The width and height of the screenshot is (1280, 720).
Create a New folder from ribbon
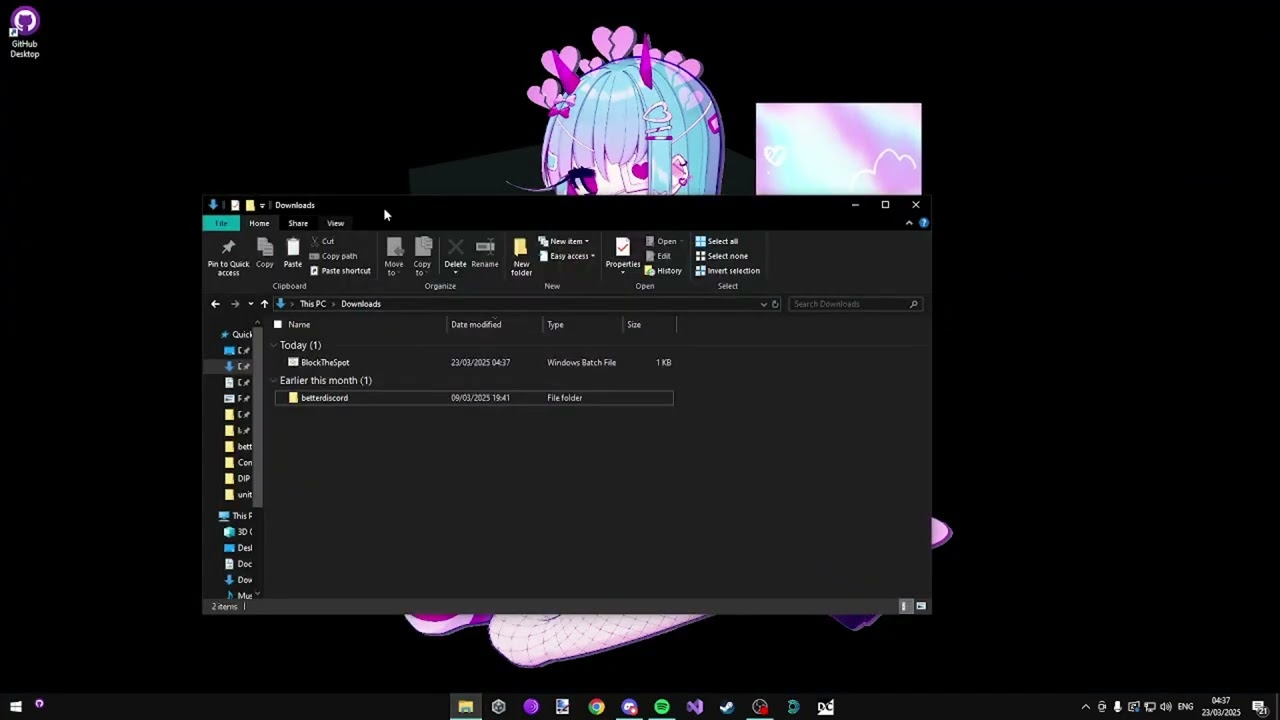click(x=521, y=256)
